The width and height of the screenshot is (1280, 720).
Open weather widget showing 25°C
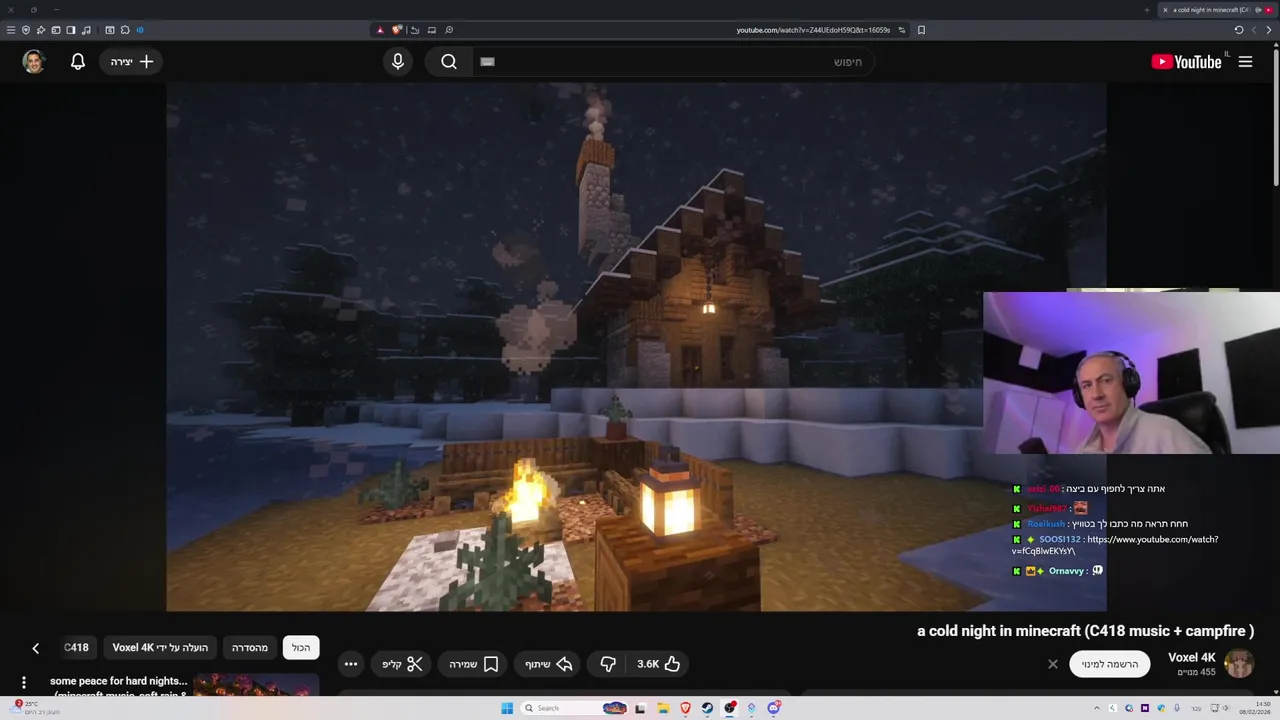[x=37, y=707]
